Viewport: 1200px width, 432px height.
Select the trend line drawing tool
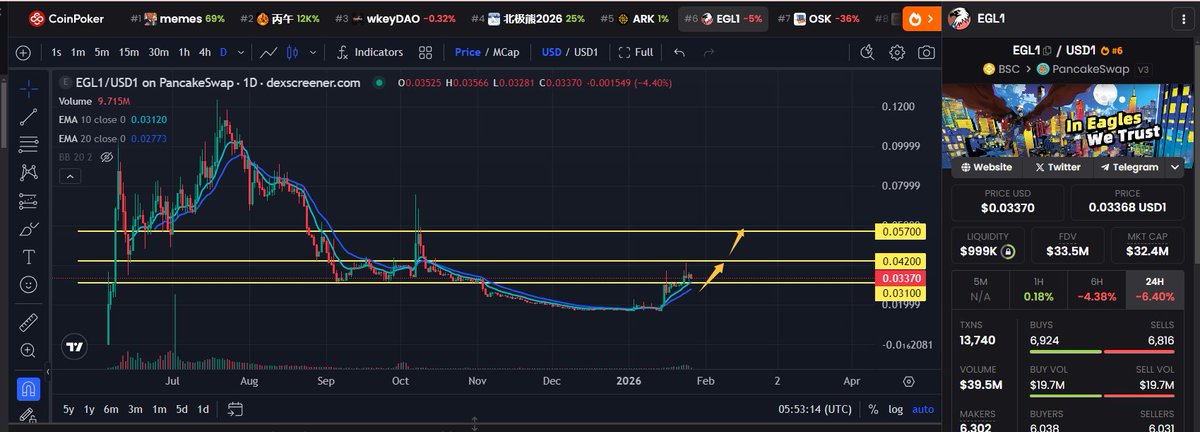click(x=28, y=116)
